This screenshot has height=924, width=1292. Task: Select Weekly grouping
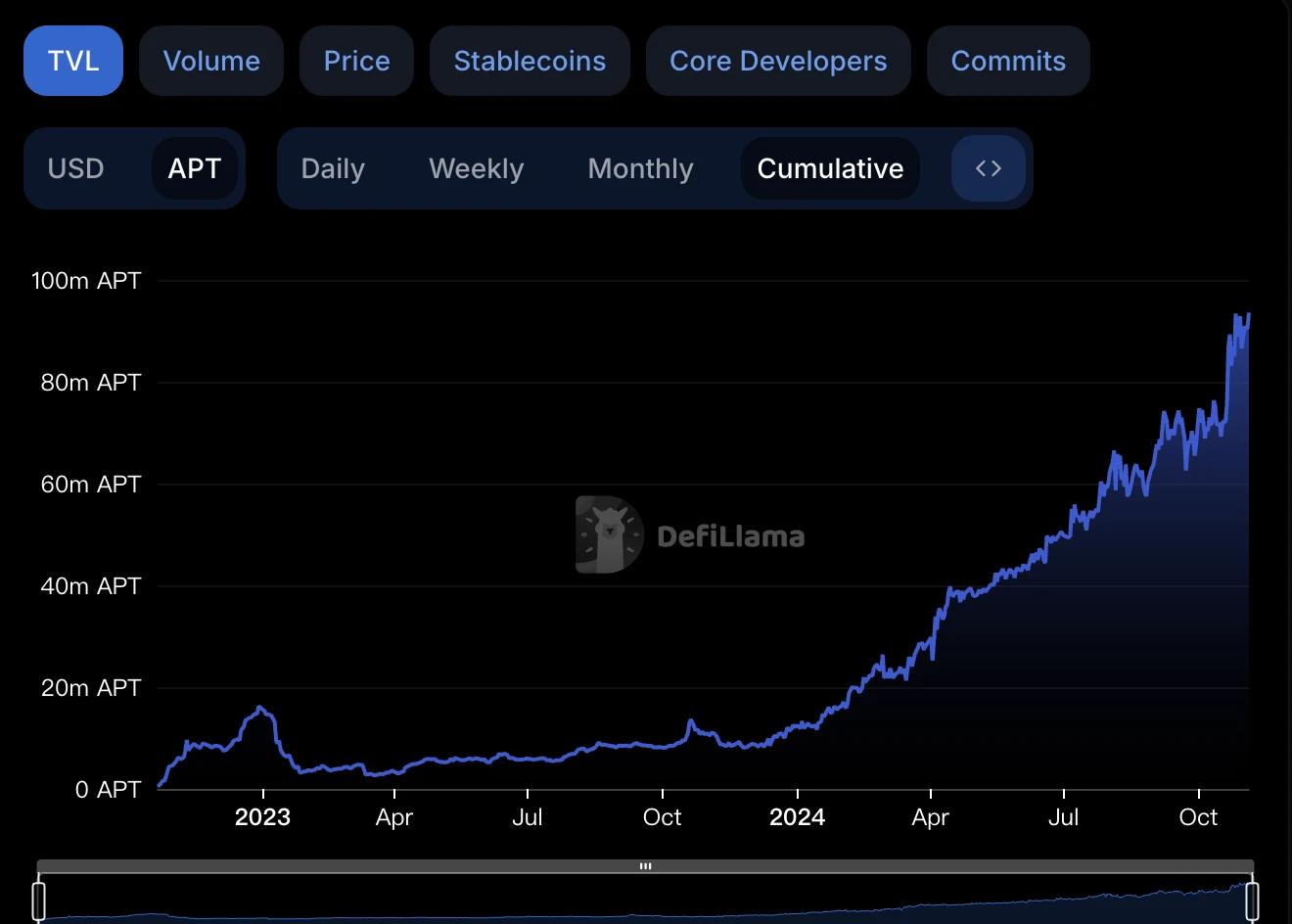point(476,168)
